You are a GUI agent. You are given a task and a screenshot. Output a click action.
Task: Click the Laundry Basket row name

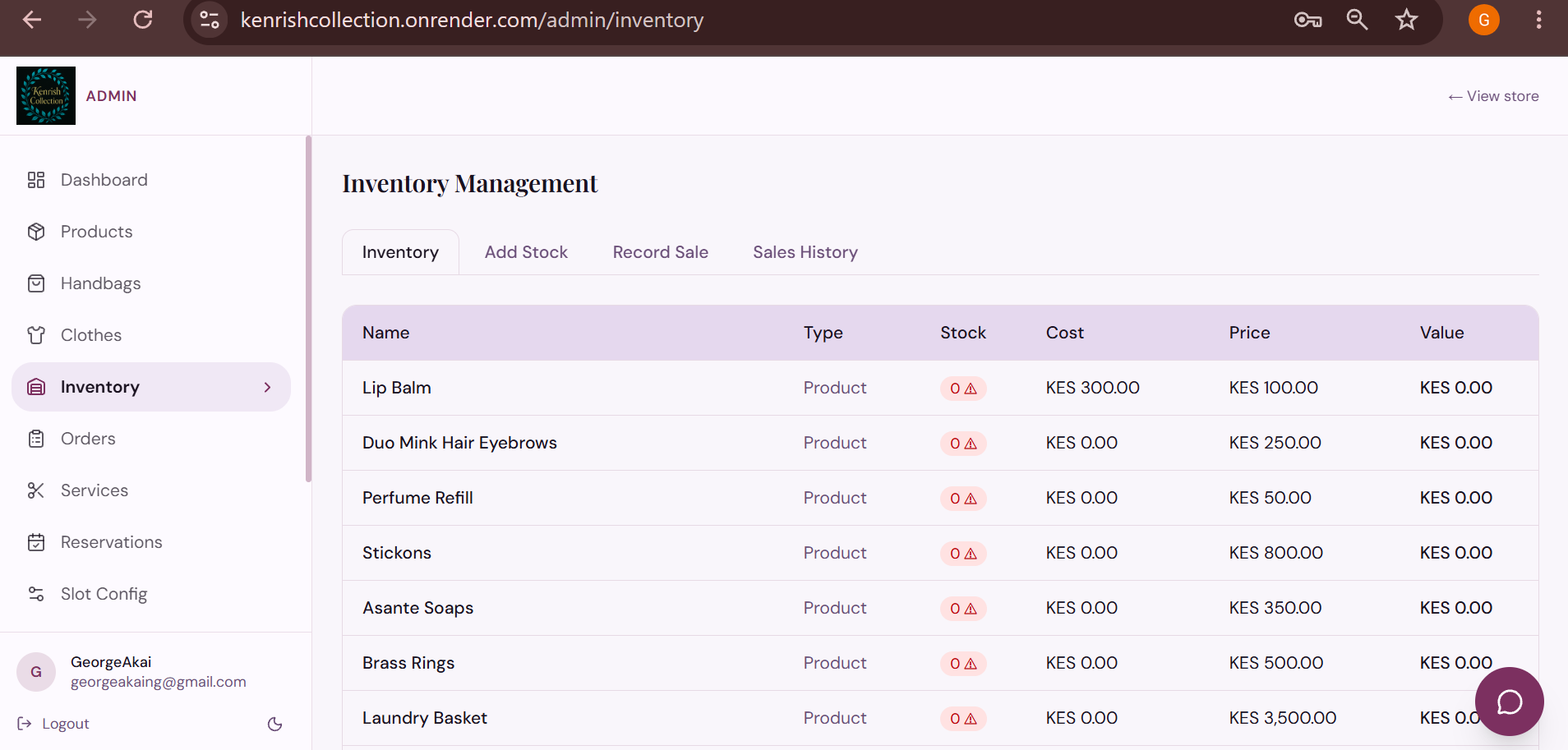(x=425, y=718)
